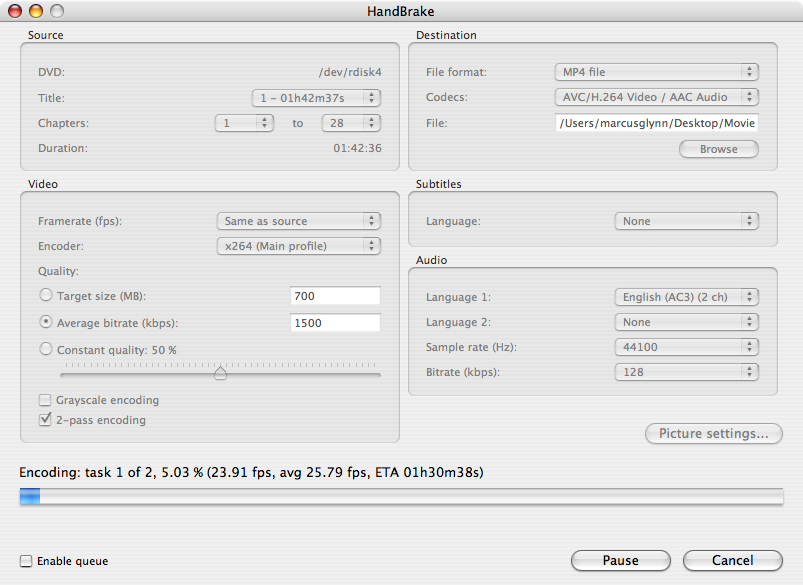Viewport: 803px width, 585px height.
Task: Open the Subtitles Language dropdown
Action: 686,221
